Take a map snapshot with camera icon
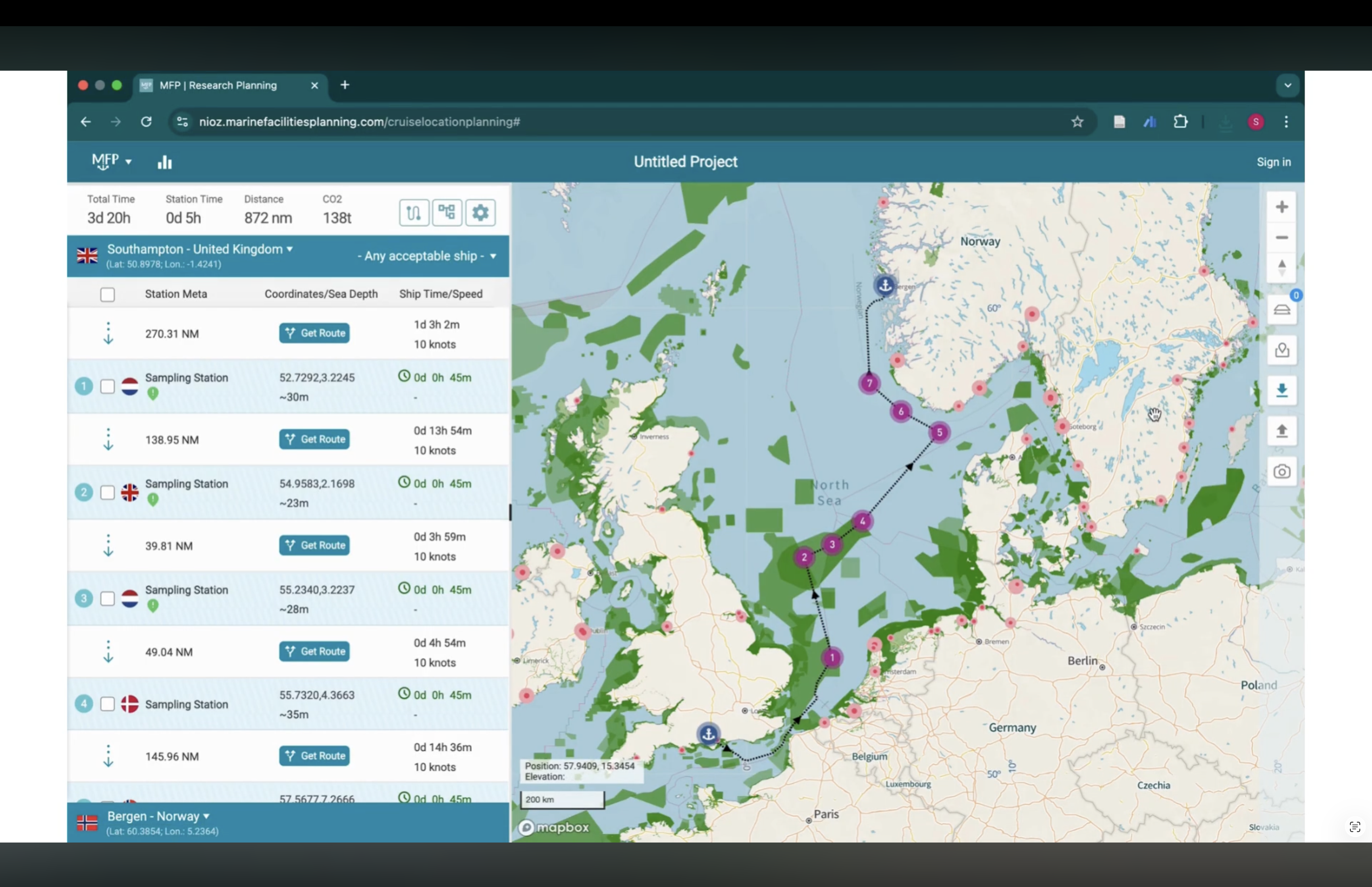The width and height of the screenshot is (1372, 887). (1281, 472)
